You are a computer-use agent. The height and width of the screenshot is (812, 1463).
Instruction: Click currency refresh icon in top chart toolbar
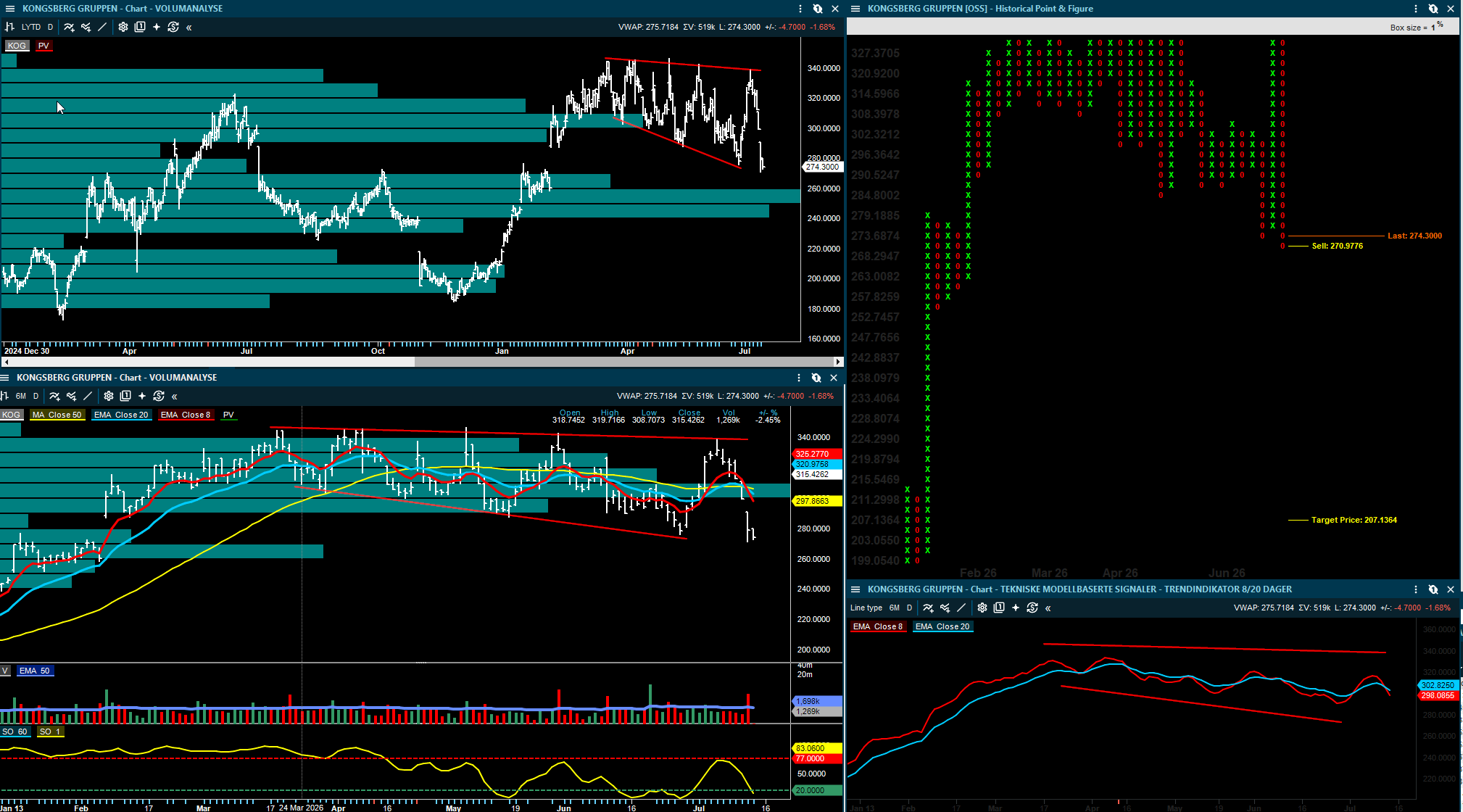(173, 27)
